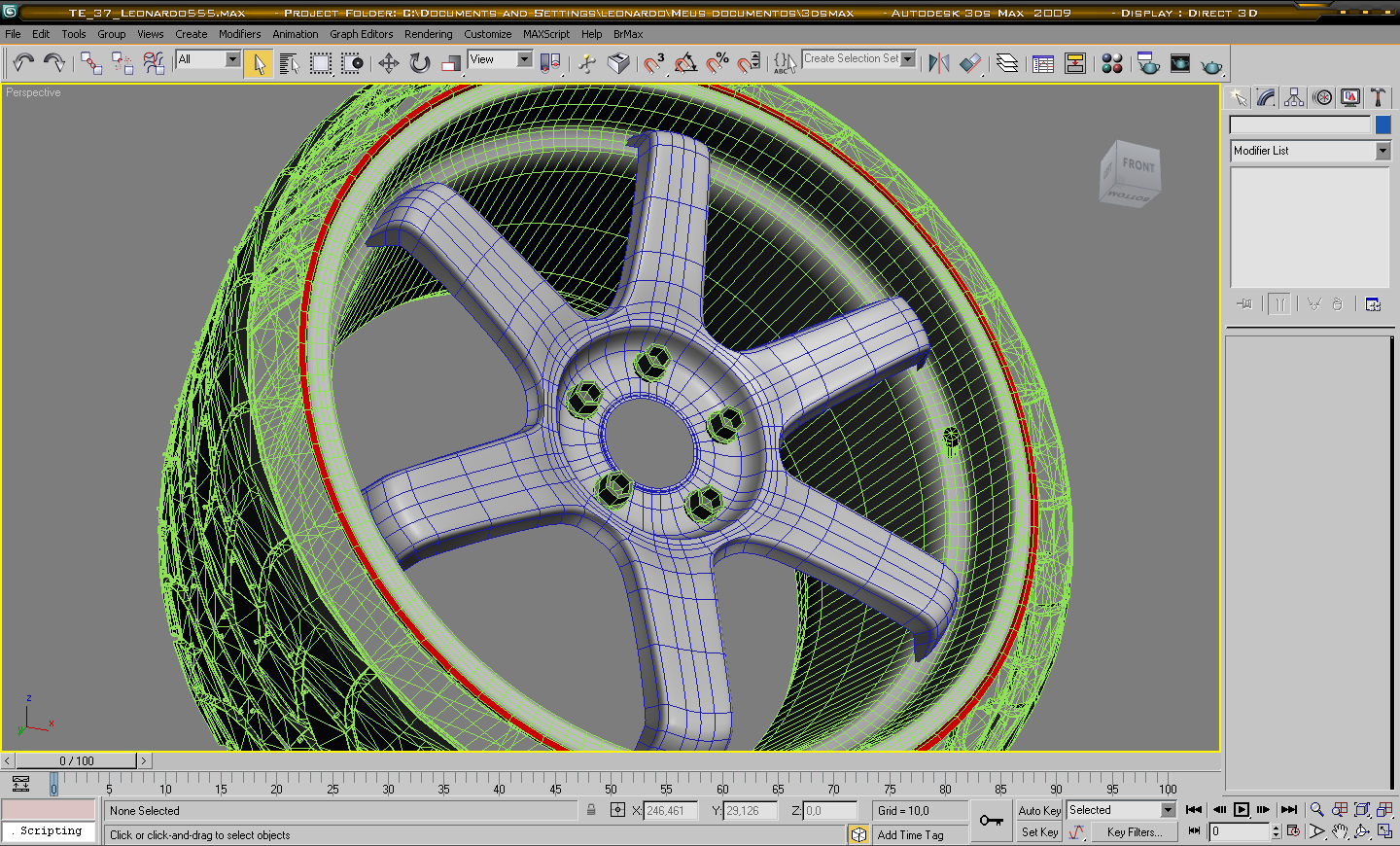This screenshot has width=1400, height=846.
Task: Open the Render Setup dialog
Action: (x=1148, y=64)
